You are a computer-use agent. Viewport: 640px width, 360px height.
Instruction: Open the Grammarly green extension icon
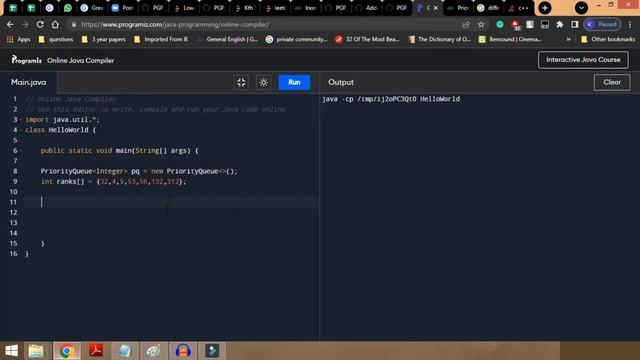500,24
